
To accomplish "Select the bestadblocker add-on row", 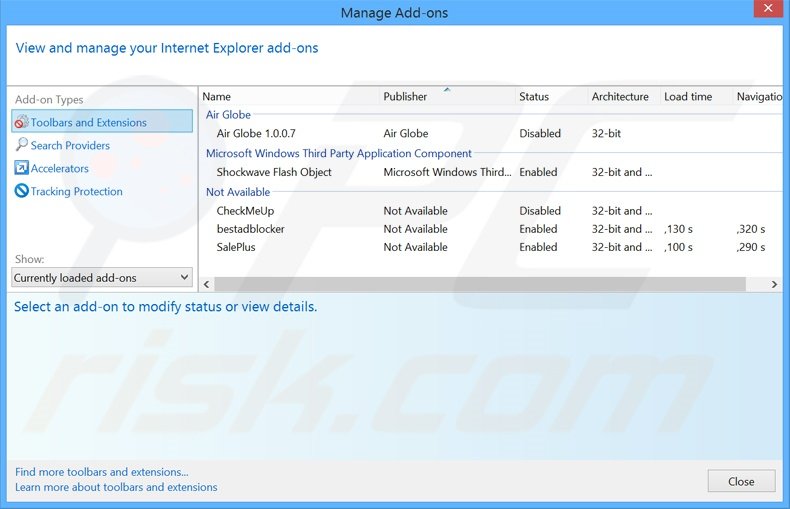I will 492,229.
